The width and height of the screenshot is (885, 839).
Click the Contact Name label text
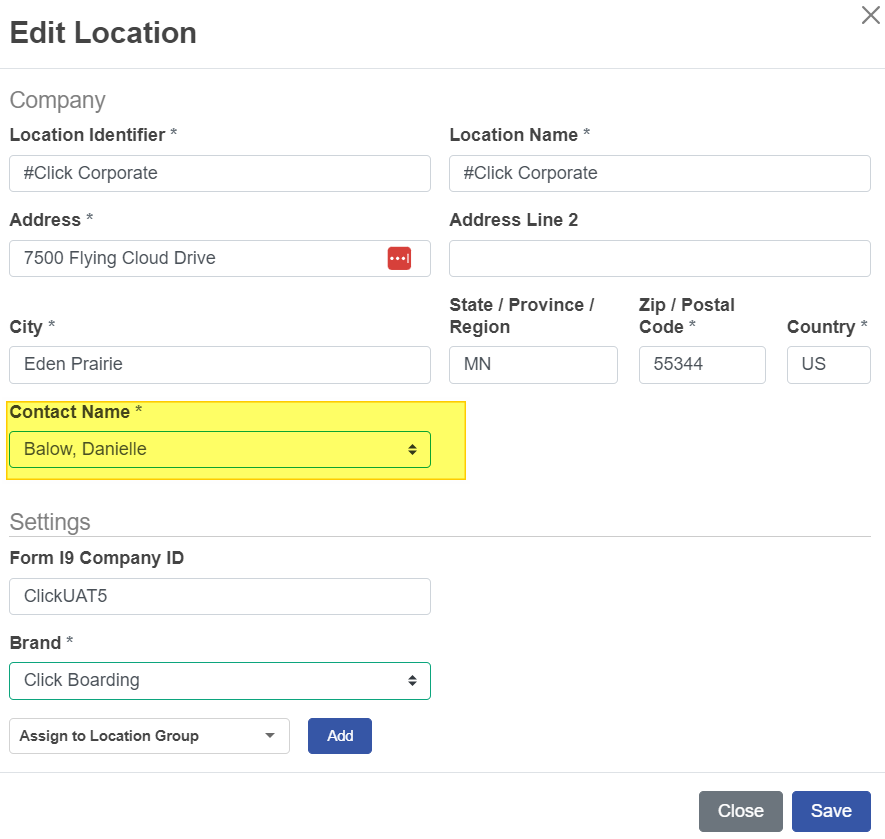click(70, 412)
